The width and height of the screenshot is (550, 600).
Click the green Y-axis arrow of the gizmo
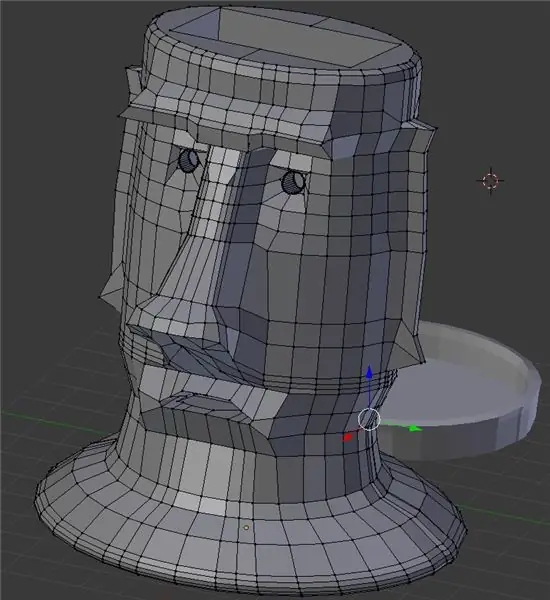414,428
